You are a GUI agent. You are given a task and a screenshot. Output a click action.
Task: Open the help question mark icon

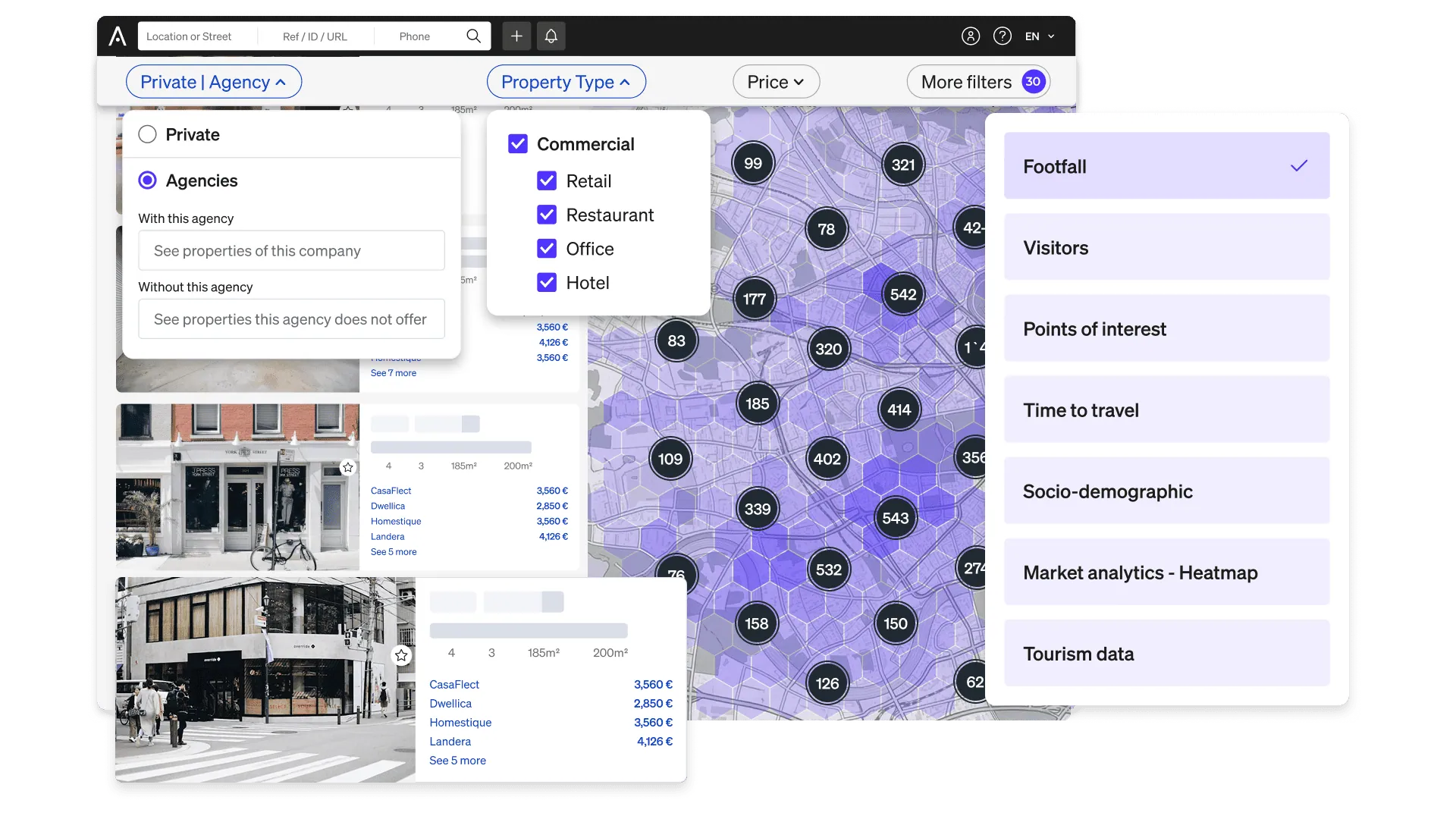point(1003,36)
